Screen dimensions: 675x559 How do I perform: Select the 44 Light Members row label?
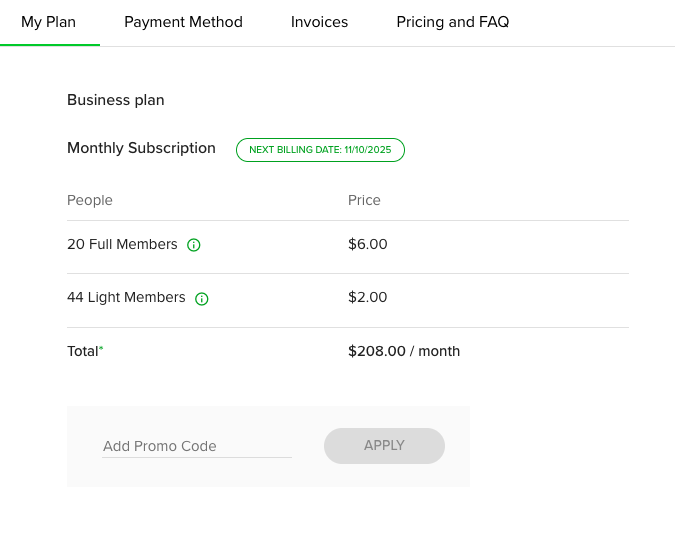126,297
